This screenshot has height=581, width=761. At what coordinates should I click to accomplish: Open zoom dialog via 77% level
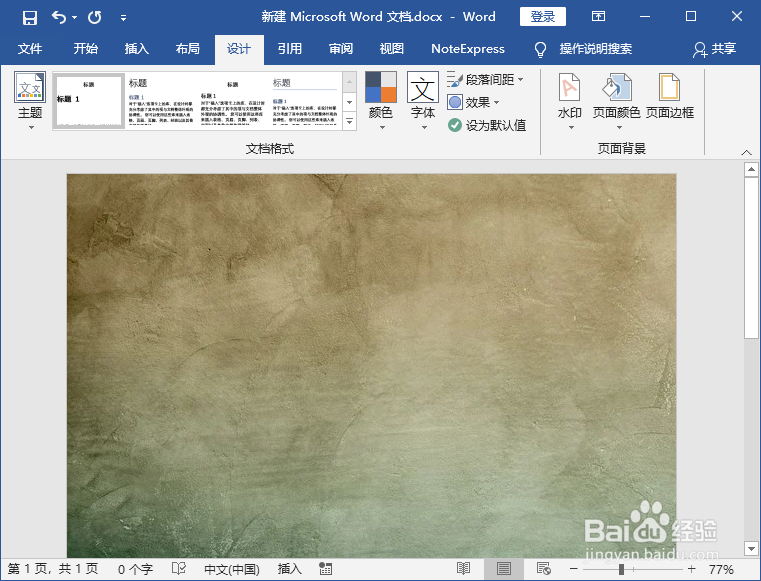[721, 569]
